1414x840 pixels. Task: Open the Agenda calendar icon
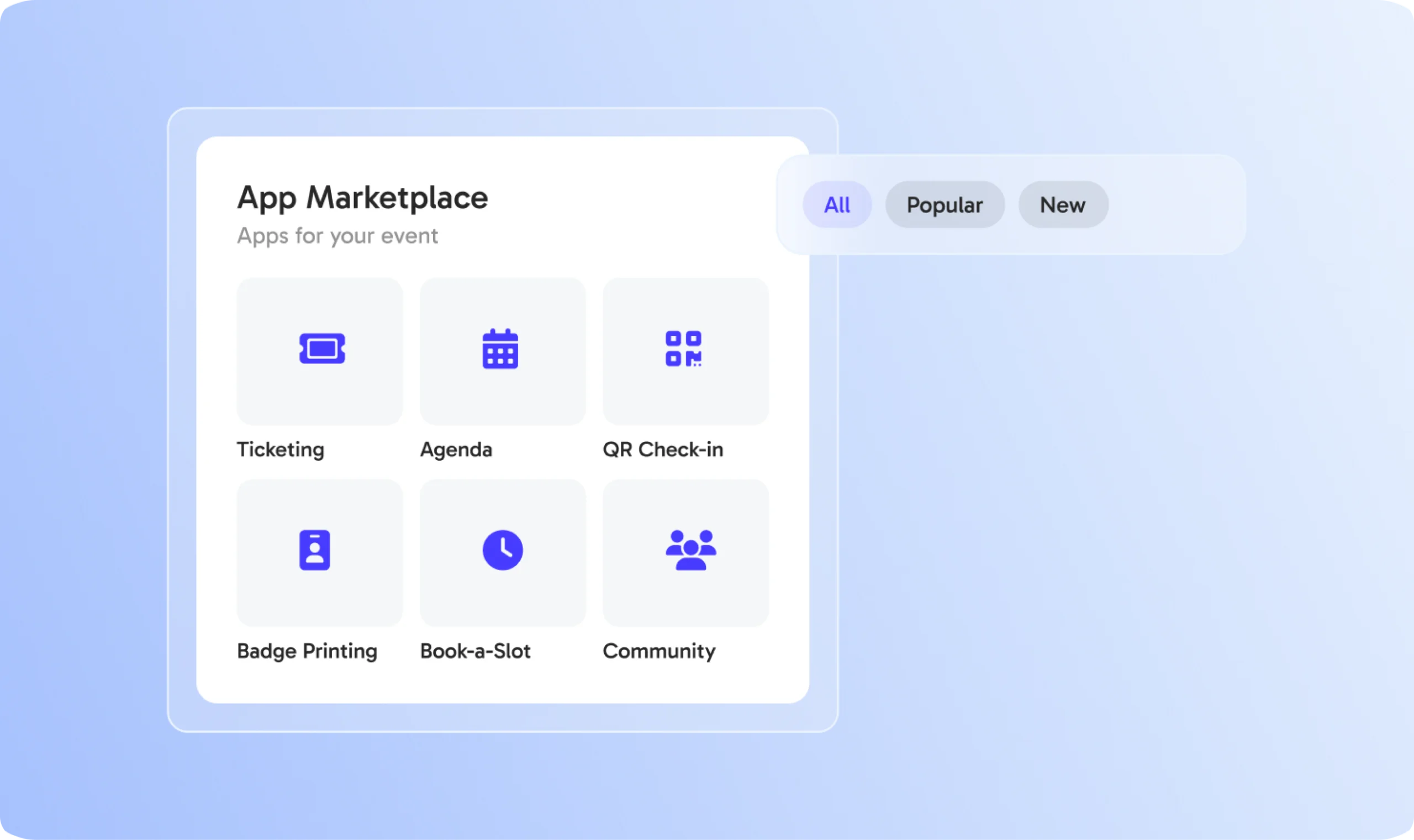pos(500,348)
